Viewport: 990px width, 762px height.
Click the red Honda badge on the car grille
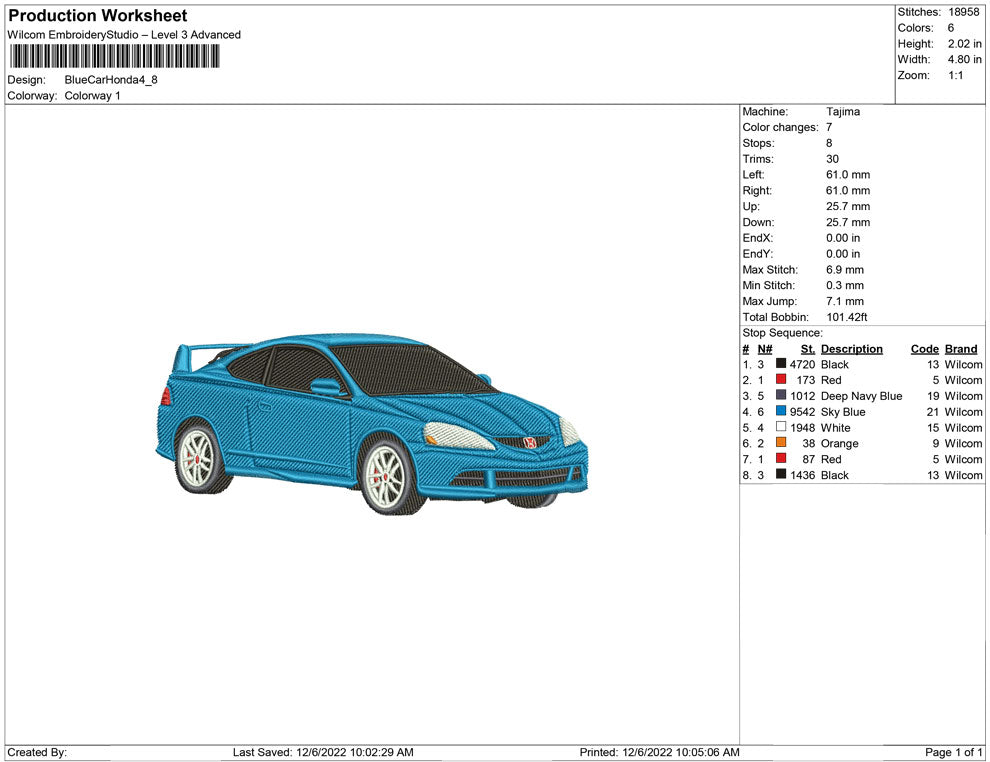(532, 442)
